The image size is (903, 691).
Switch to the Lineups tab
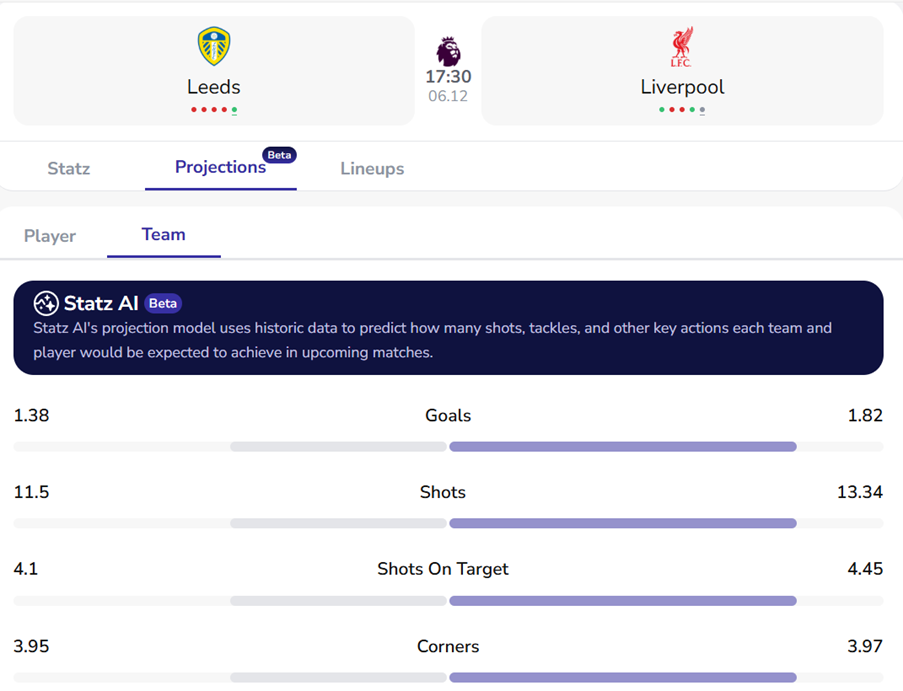click(x=372, y=168)
